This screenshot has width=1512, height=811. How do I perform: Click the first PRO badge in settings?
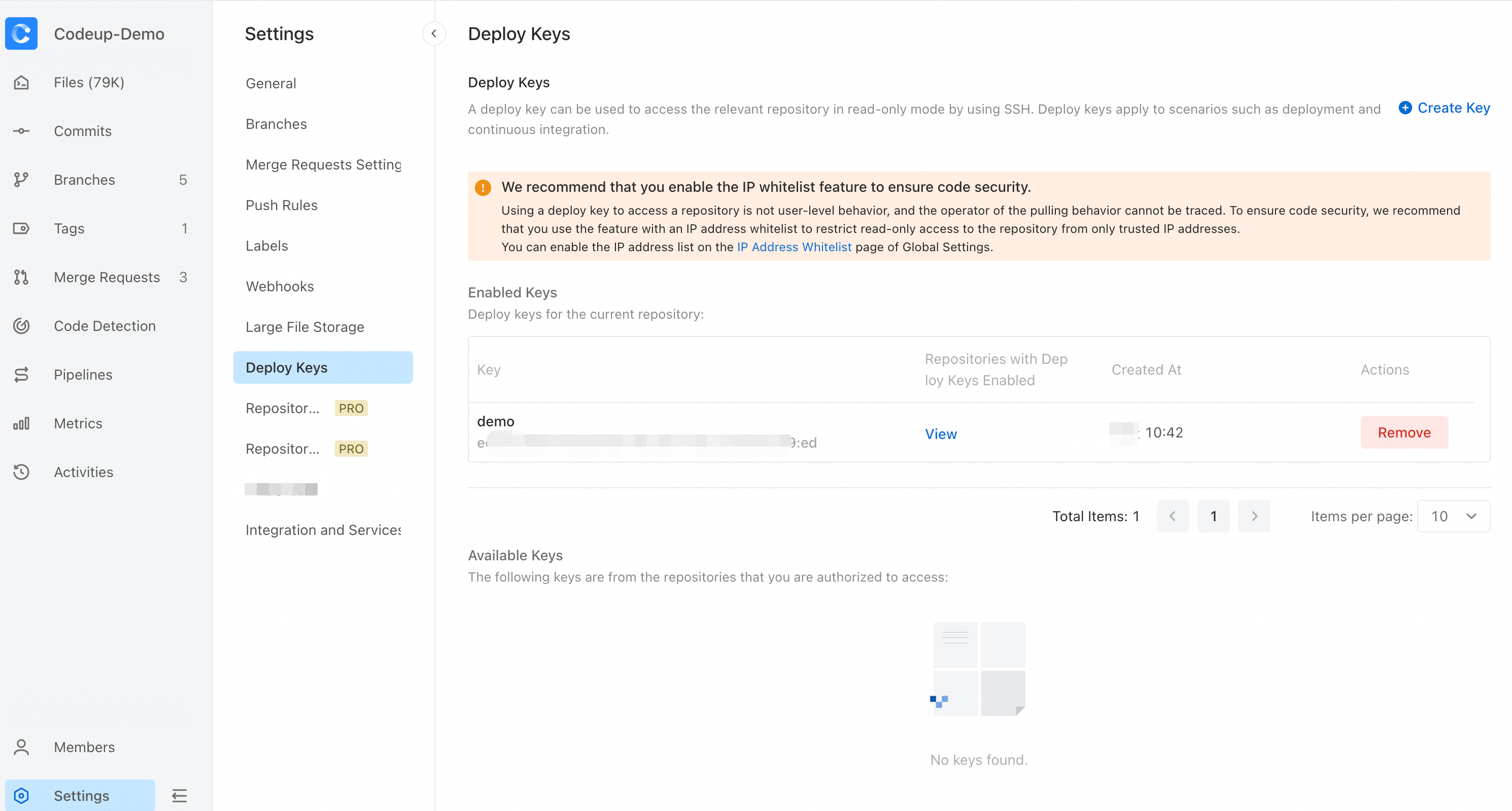pyautogui.click(x=351, y=408)
